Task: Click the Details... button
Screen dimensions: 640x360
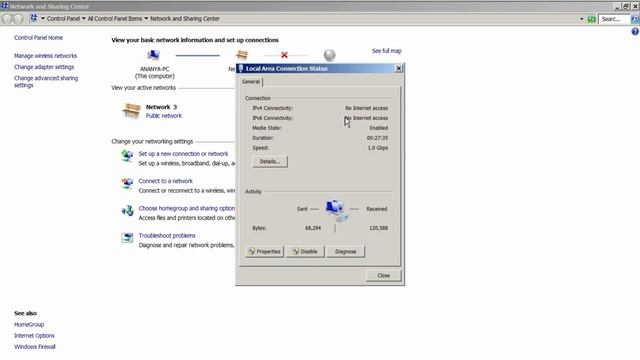Action: point(270,162)
